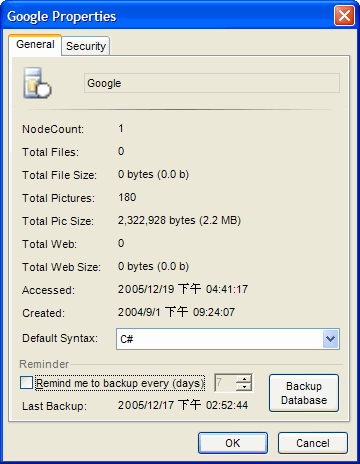Open the Default Syntax dropdown arrow
Screen dimensions: 360x464
(x=331, y=339)
